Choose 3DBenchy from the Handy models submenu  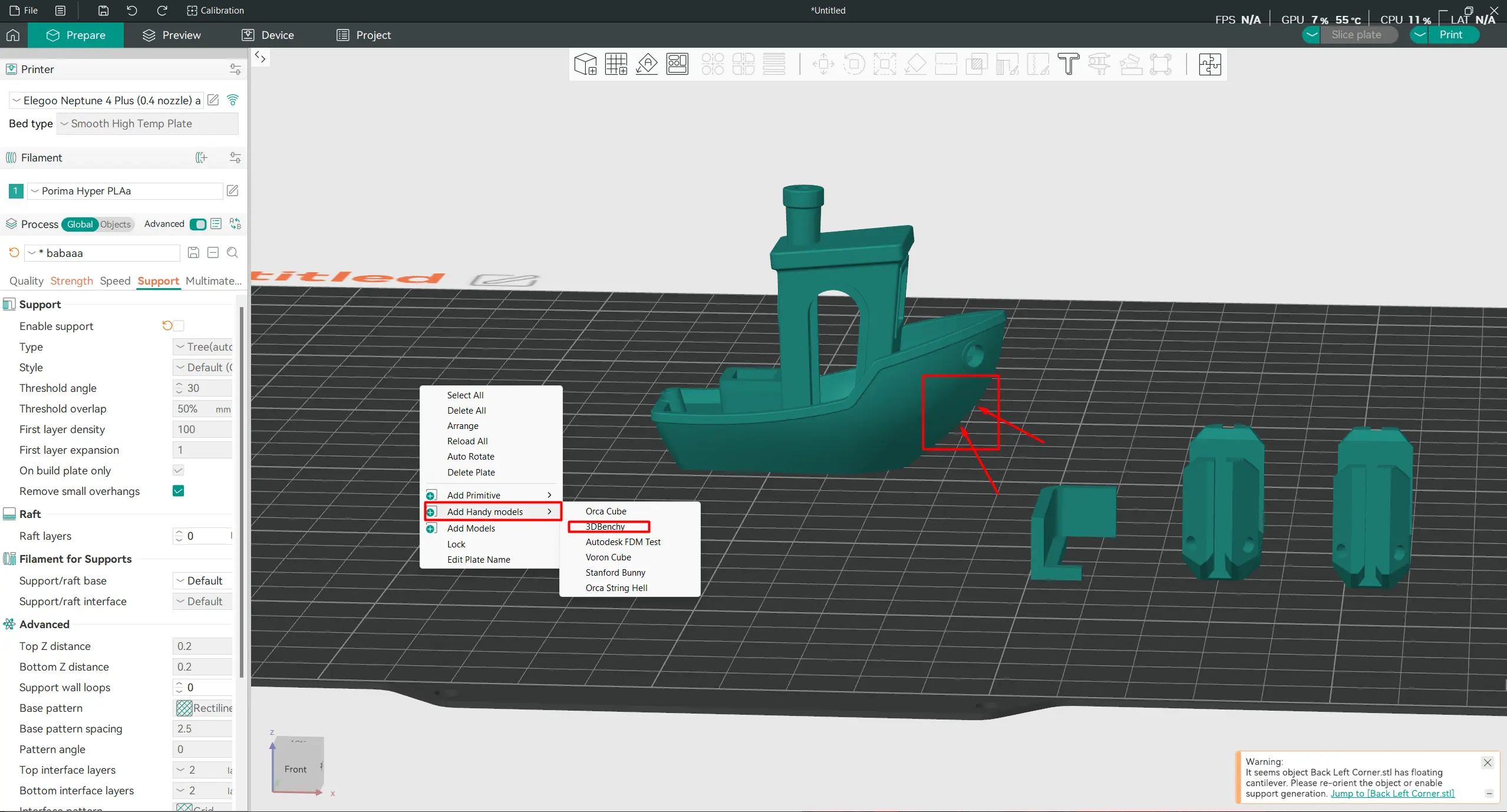pos(605,527)
